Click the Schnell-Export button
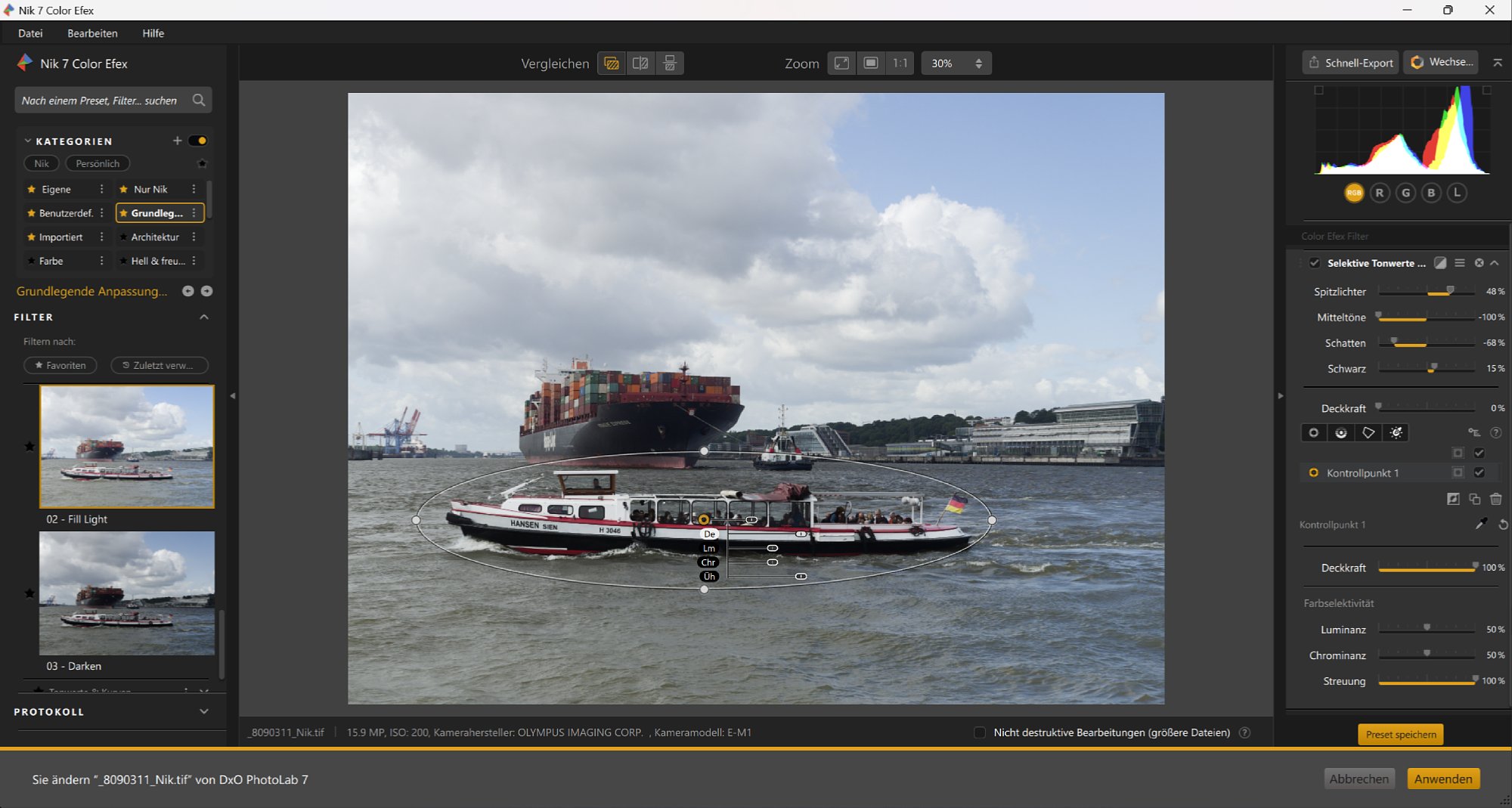 [x=1350, y=63]
